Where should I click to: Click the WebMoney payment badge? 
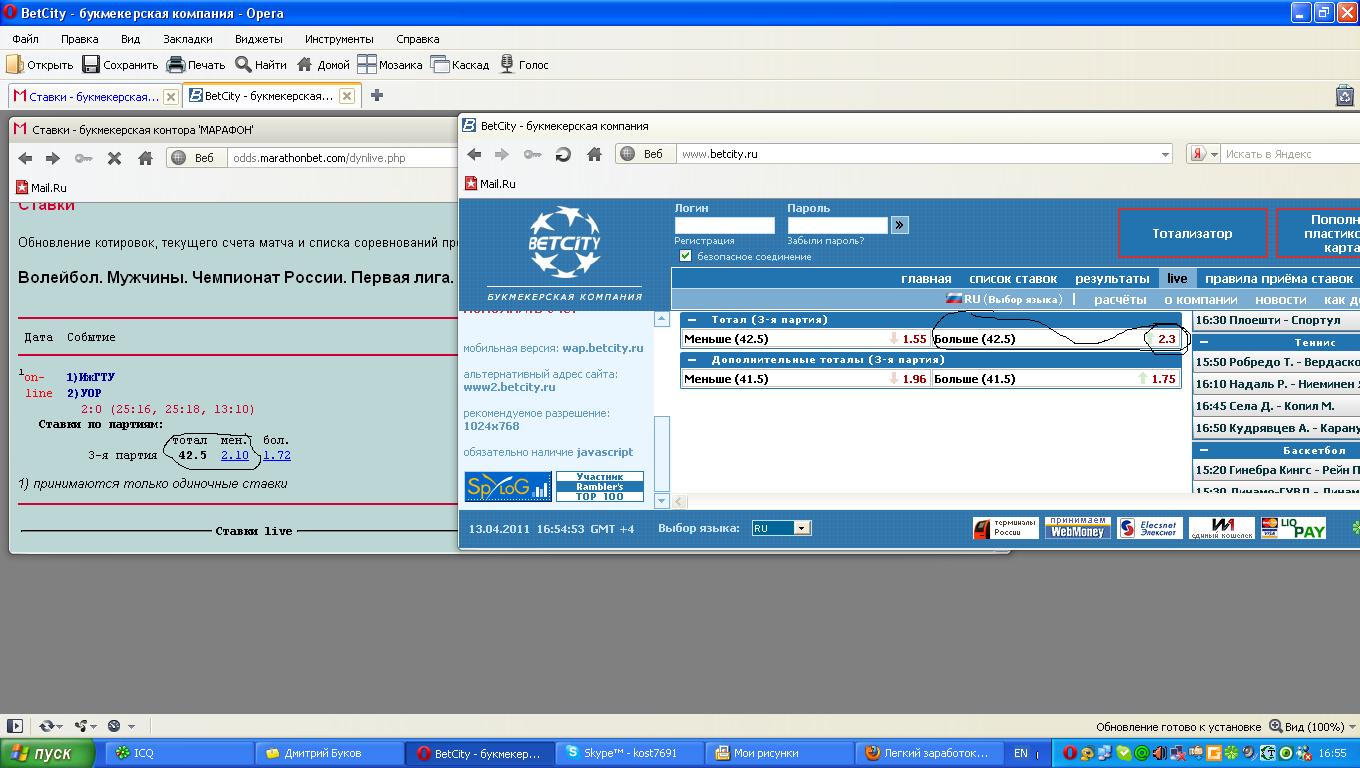coord(1077,528)
